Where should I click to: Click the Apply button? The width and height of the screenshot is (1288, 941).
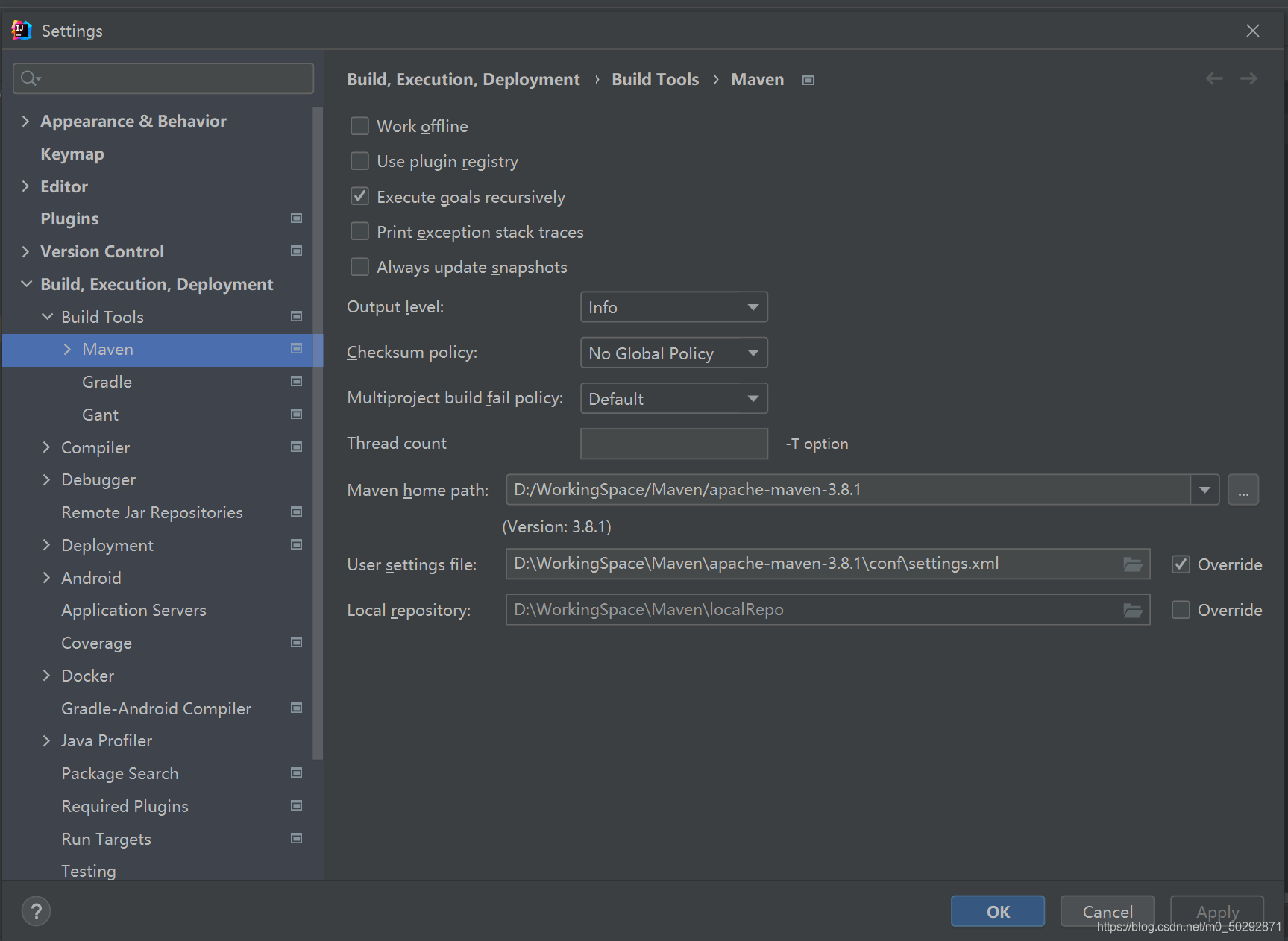(x=1217, y=911)
